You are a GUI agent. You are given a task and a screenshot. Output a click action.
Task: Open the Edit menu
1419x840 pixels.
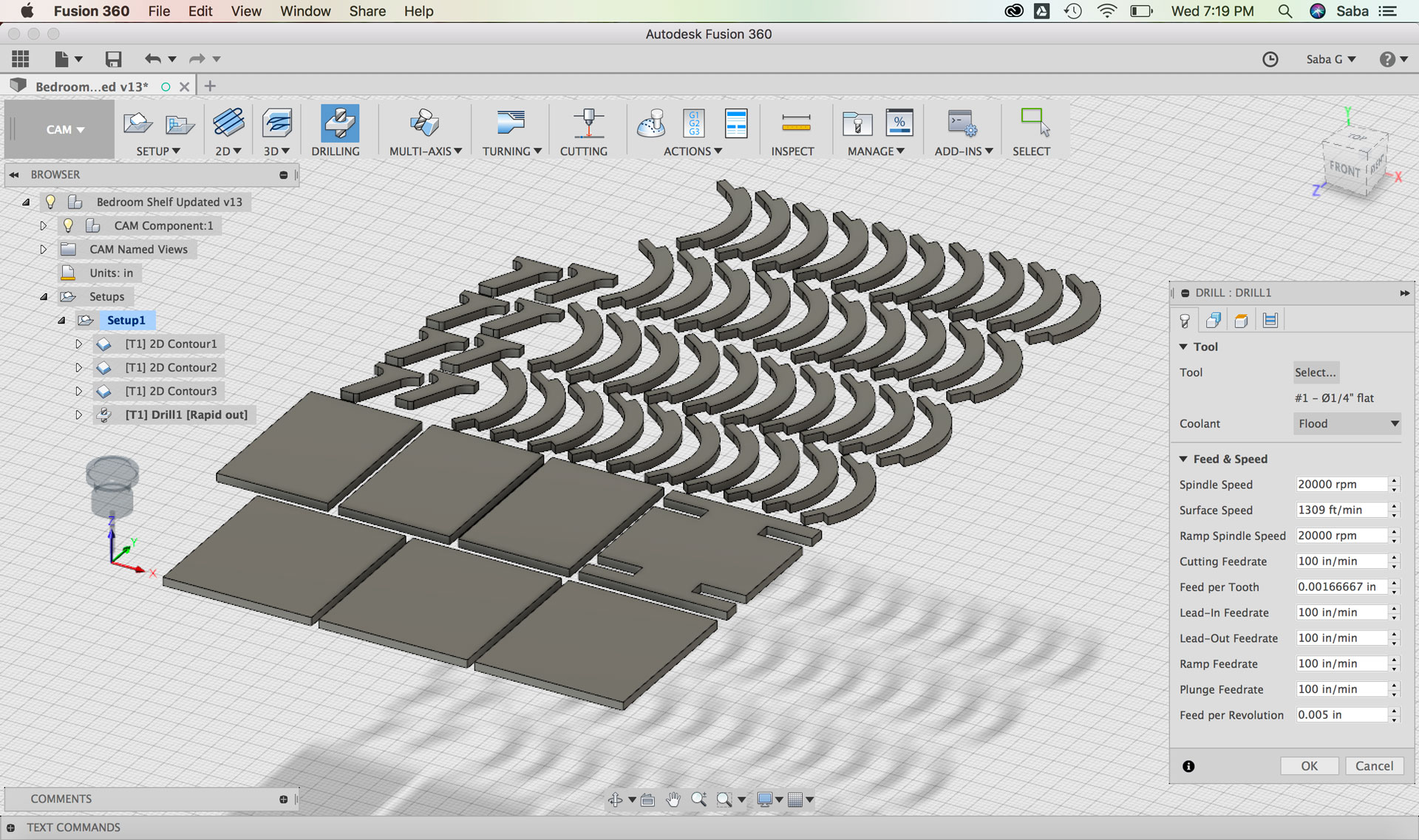pyautogui.click(x=200, y=11)
